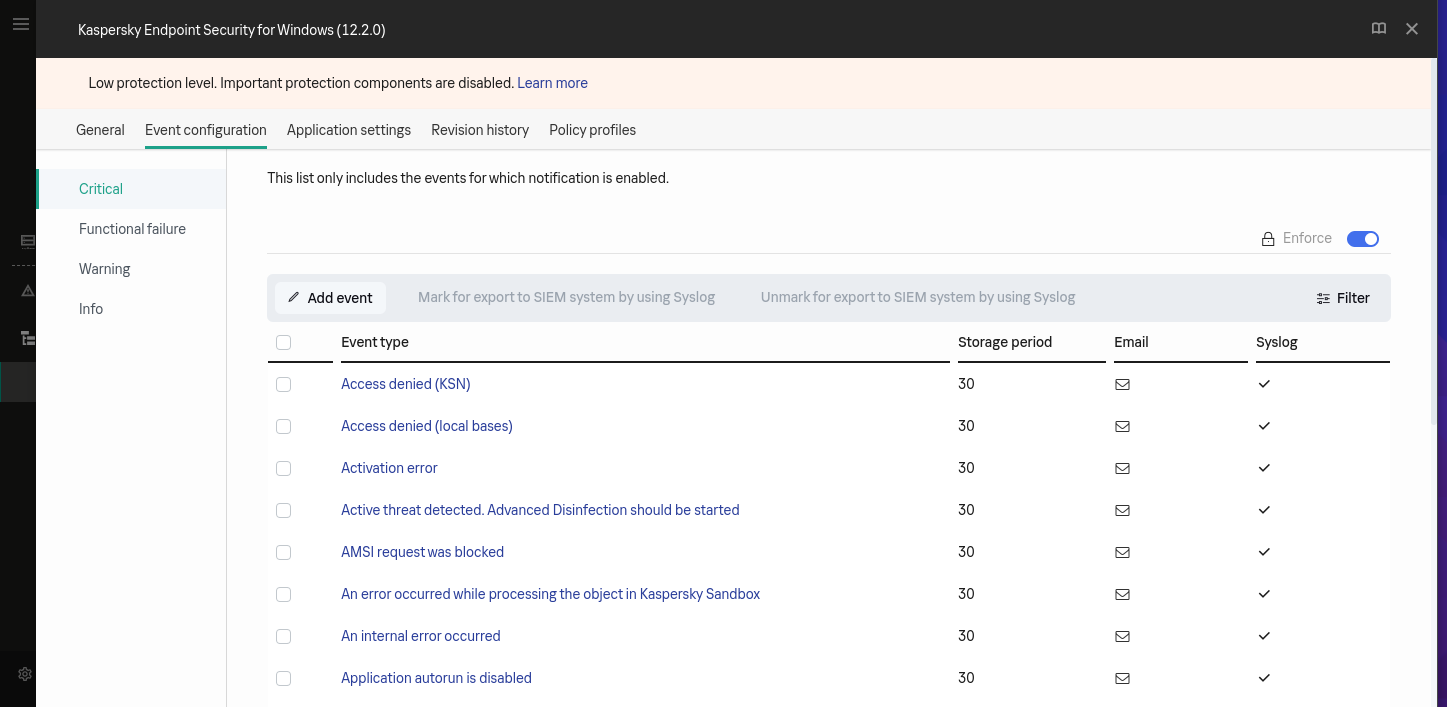This screenshot has height=707, width=1447.
Task: Toggle the Enforce switch
Action: point(1362,239)
